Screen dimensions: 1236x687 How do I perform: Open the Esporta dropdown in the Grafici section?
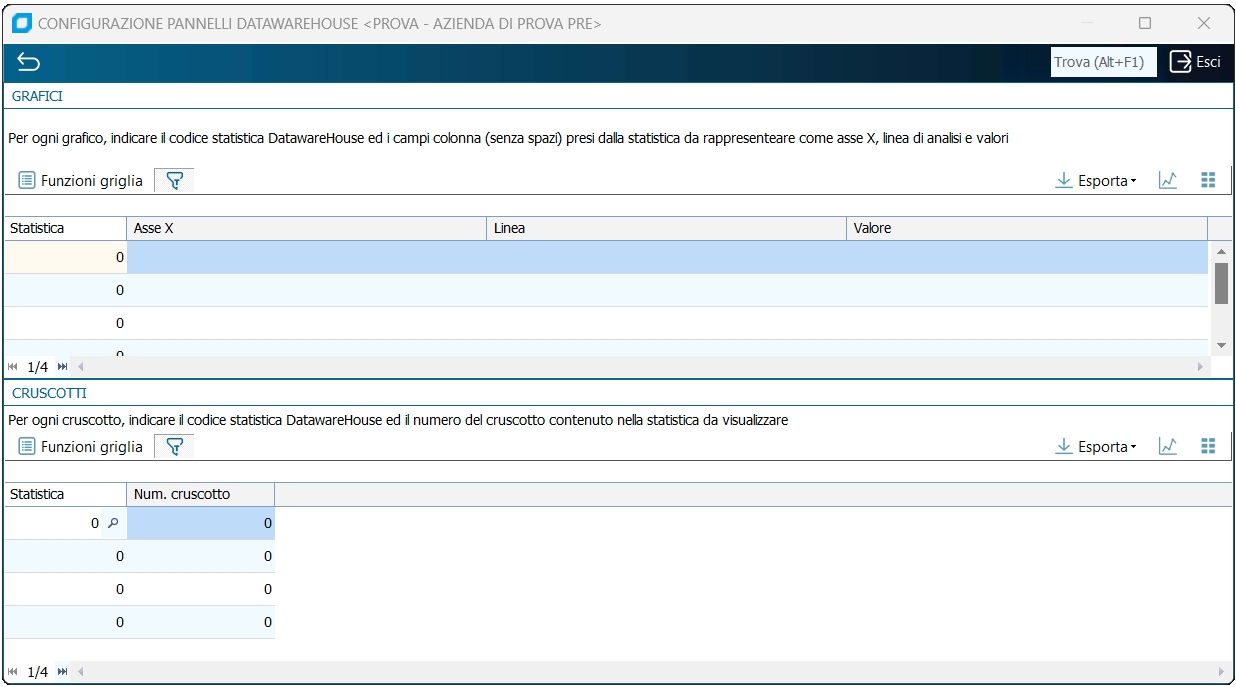click(x=1097, y=181)
